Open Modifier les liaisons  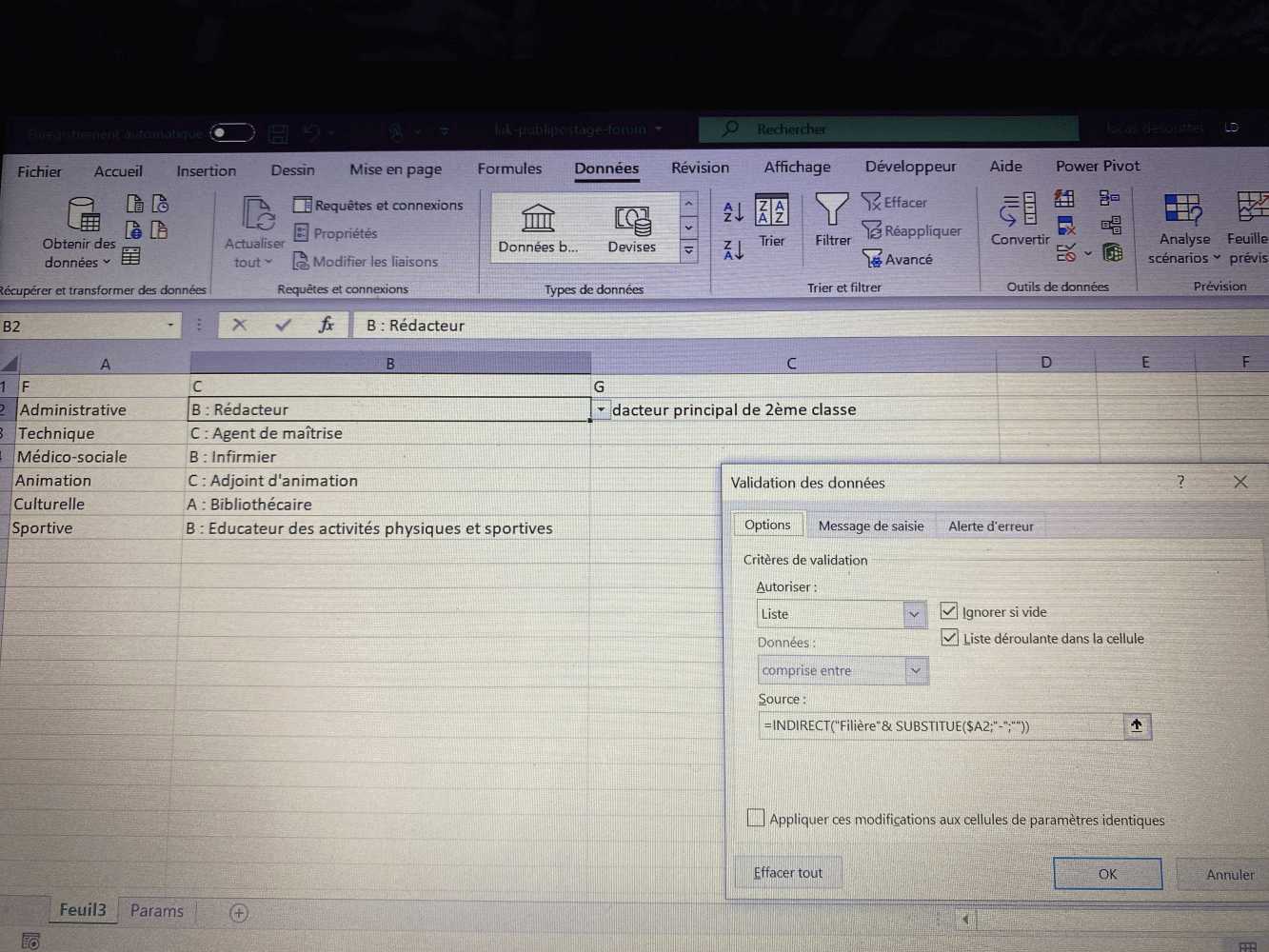click(x=366, y=261)
